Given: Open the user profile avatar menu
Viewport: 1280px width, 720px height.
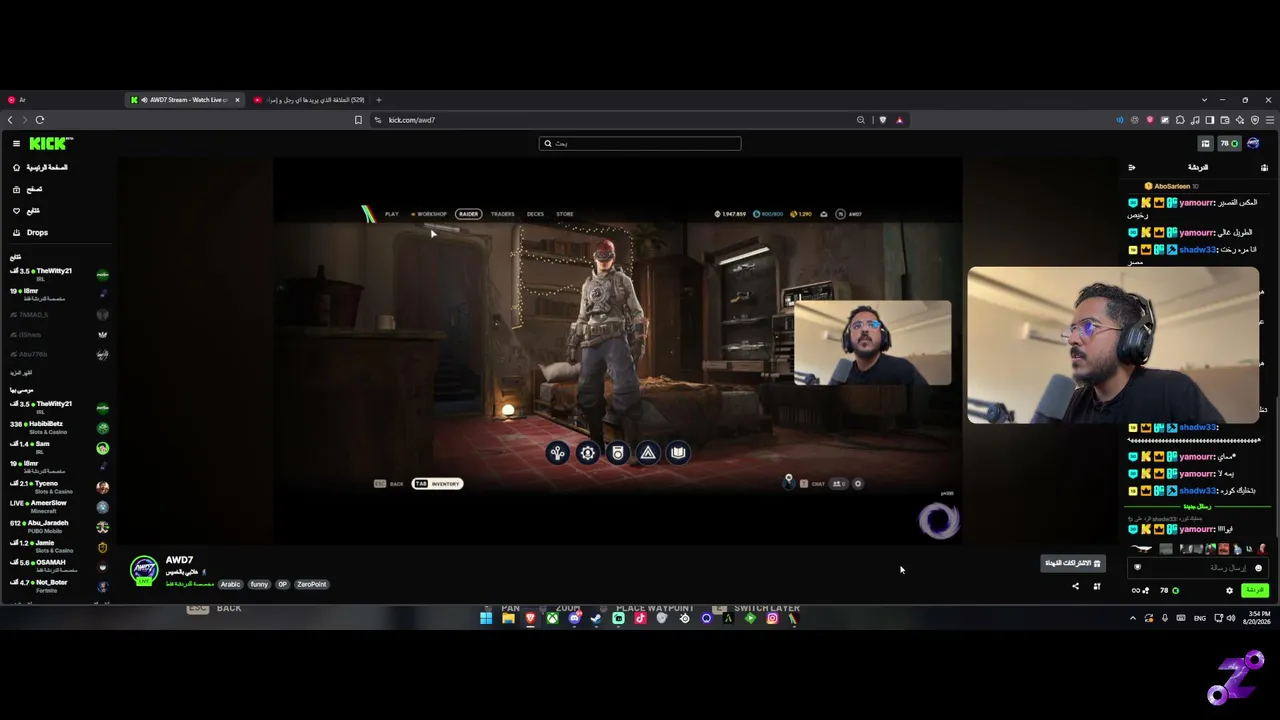Looking at the screenshot, I should (x=1253, y=144).
